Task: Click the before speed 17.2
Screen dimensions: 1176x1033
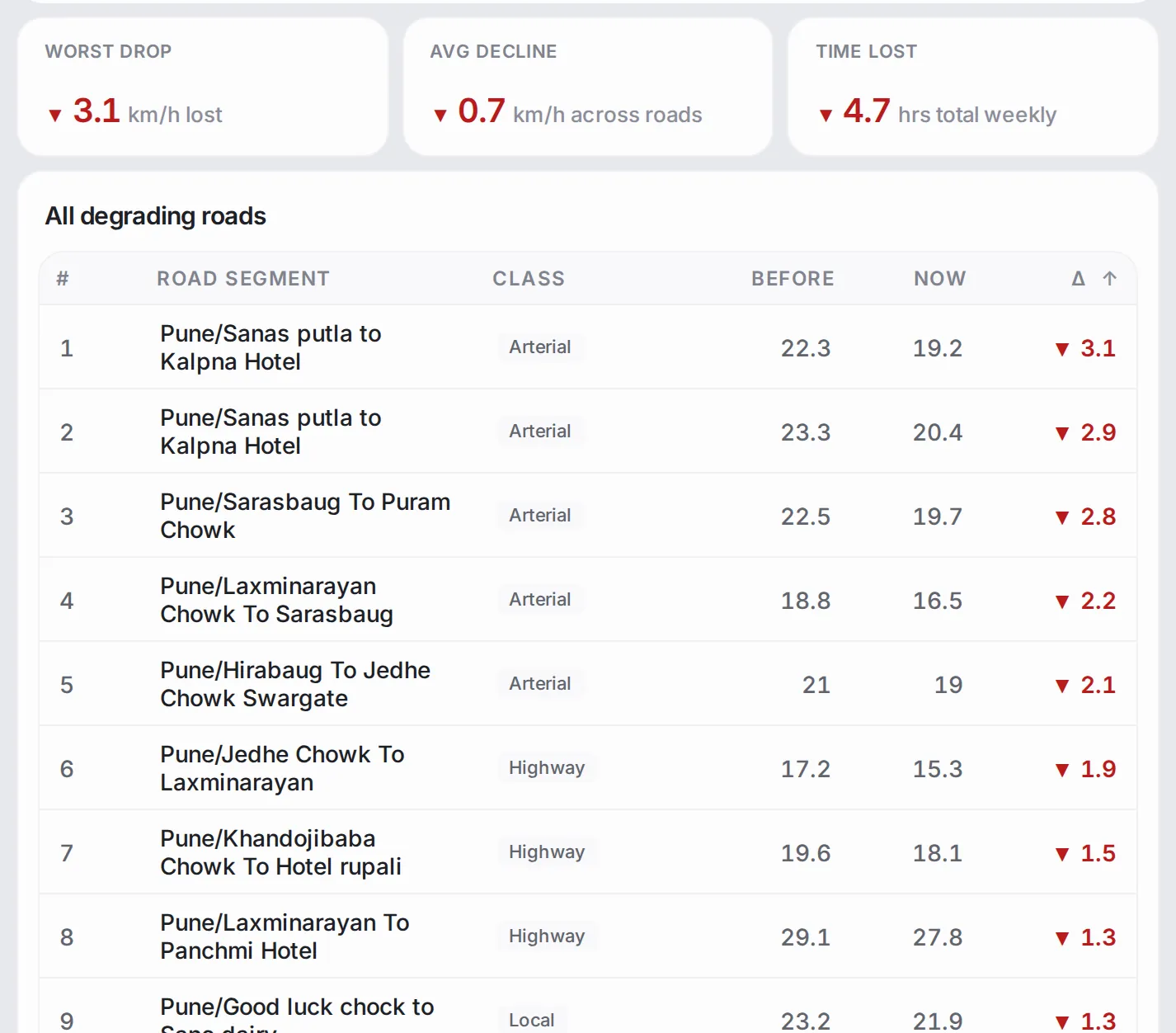Action: coord(806,769)
